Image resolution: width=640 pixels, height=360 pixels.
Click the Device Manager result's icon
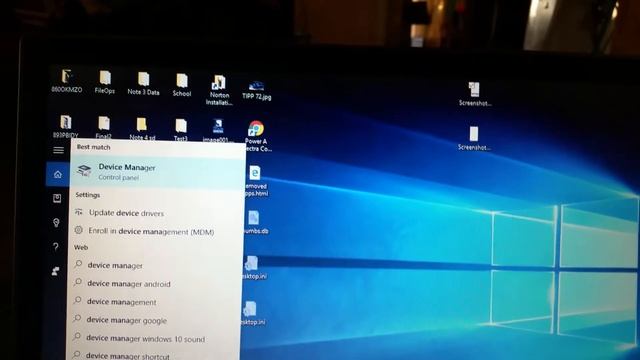[84, 170]
